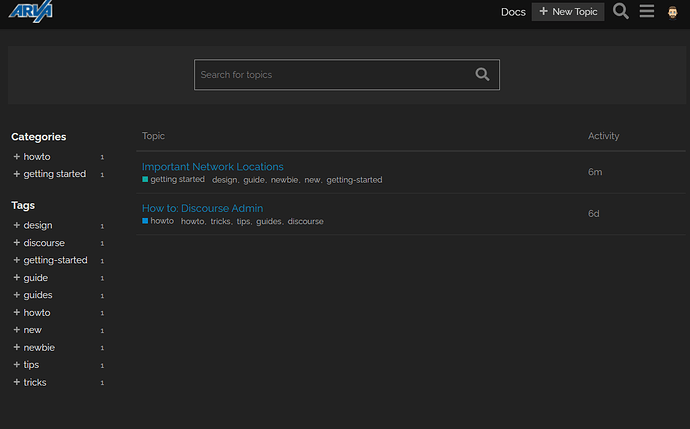Click plus icon beside discourse tag
The image size is (690, 429).
tap(17, 243)
